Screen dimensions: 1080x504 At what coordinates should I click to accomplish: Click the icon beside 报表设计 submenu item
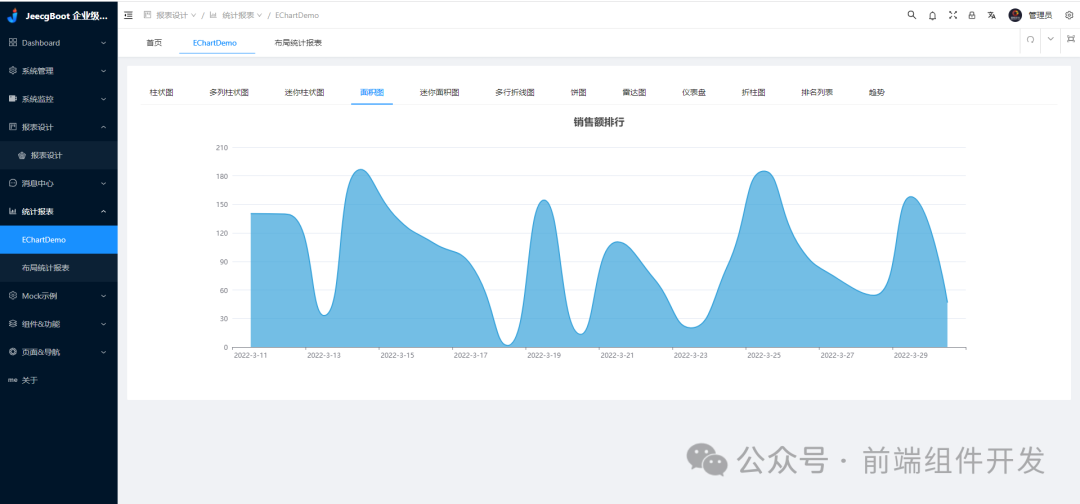pyautogui.click(x=22, y=156)
